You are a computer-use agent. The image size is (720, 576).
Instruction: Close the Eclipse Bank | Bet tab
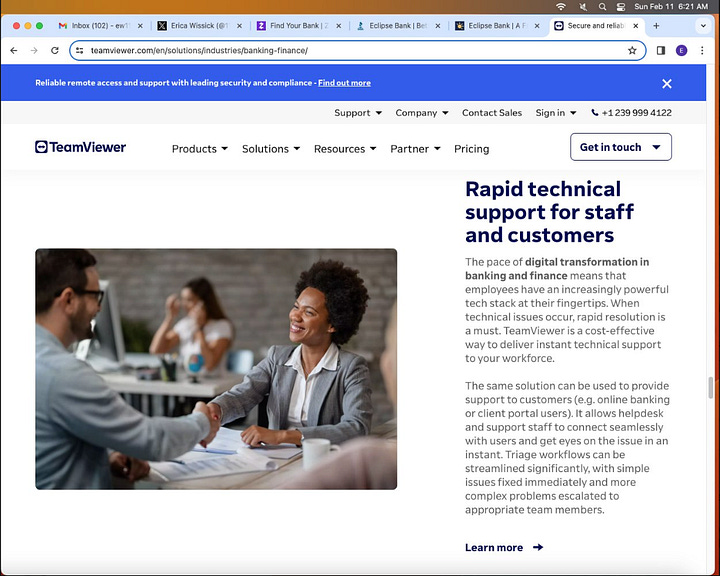point(438,26)
